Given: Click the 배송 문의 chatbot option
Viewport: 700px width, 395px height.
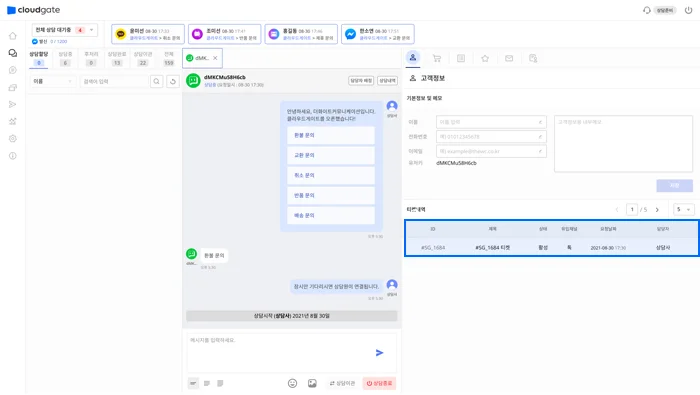Looking at the screenshot, I should click(x=331, y=216).
